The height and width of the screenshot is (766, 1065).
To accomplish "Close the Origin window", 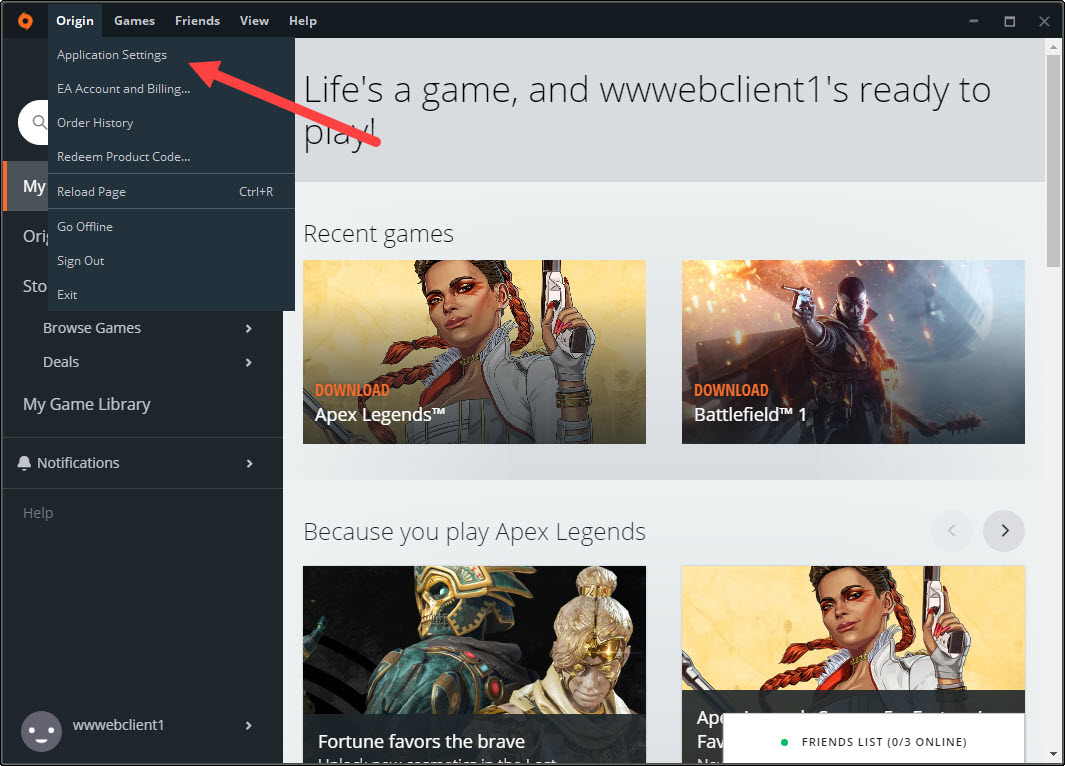I will (x=1044, y=21).
